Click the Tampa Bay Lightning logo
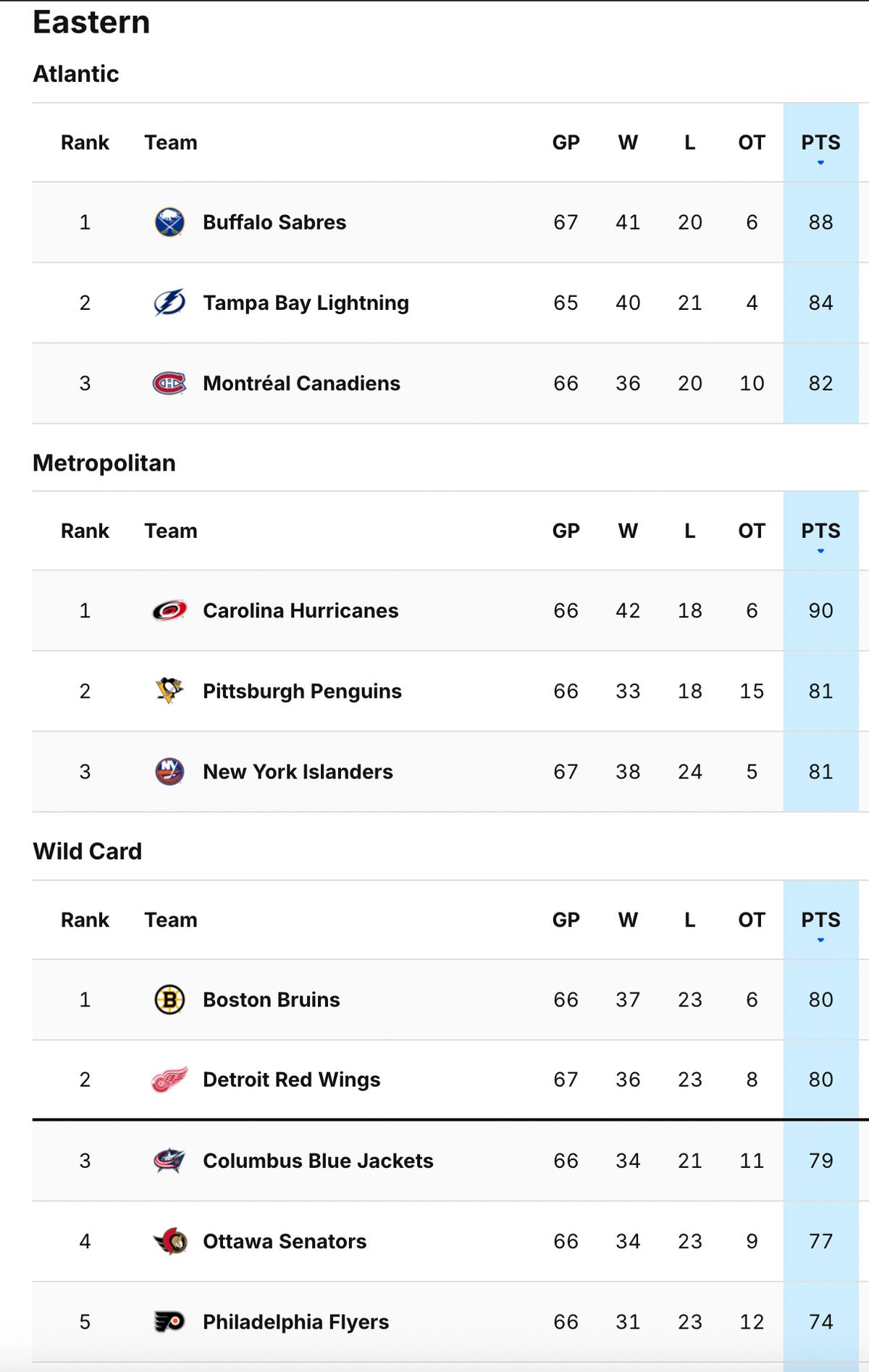The width and height of the screenshot is (869, 1372). tap(170, 303)
